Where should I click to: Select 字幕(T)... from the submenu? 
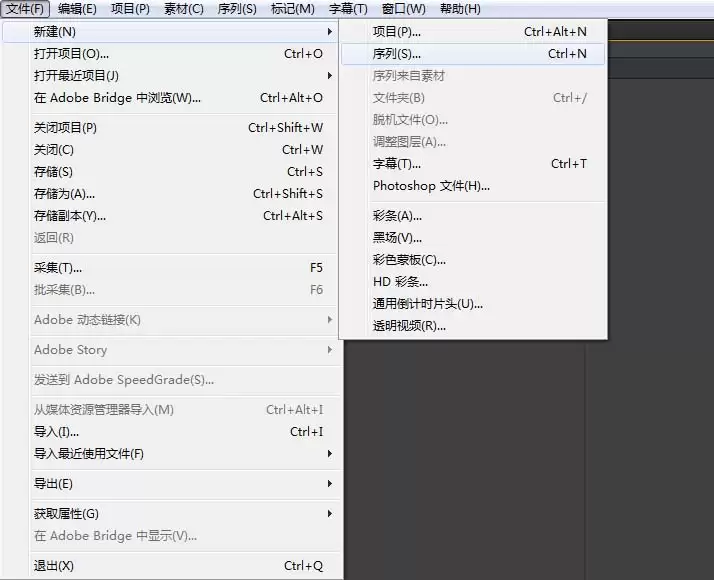[x=397, y=164]
